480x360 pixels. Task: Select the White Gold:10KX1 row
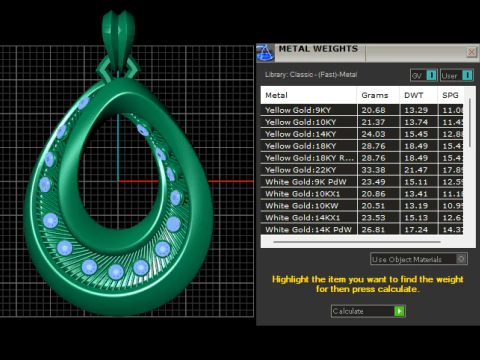tap(362, 194)
